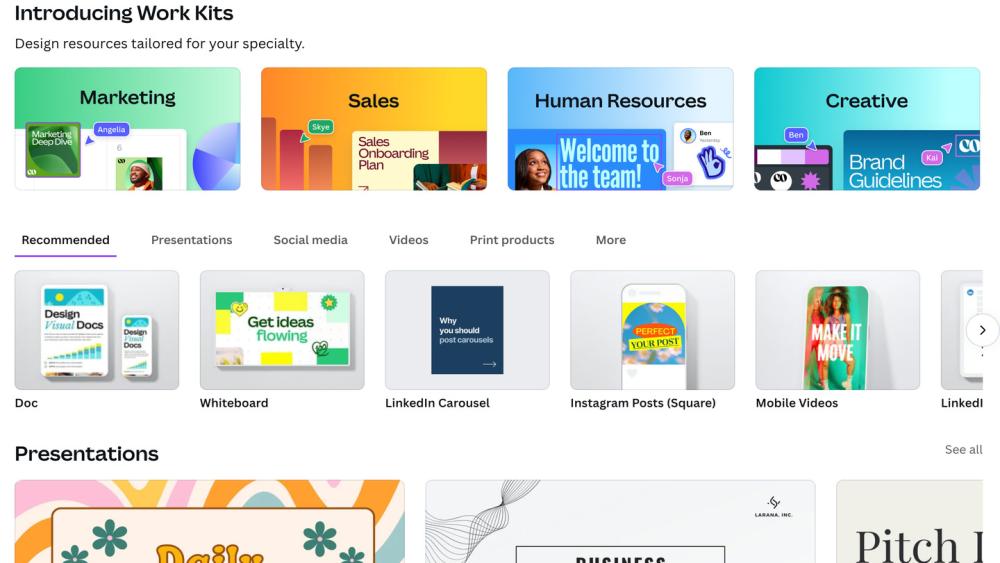Start a Mobile Videos design
The height and width of the screenshot is (563, 1000).
837,330
